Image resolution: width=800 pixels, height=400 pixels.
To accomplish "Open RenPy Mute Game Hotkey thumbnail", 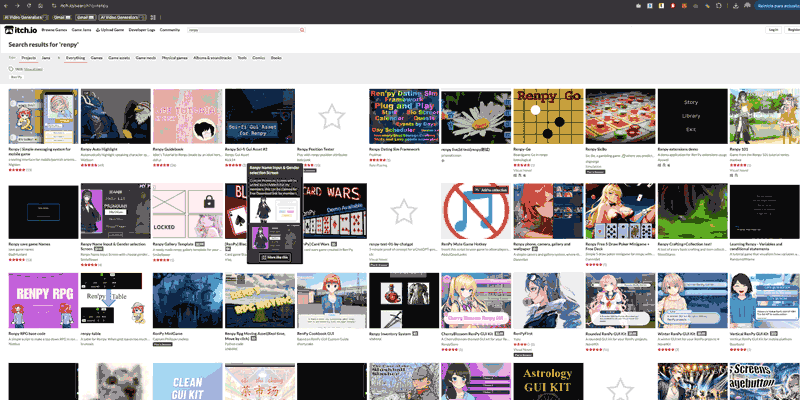I will click(476, 211).
